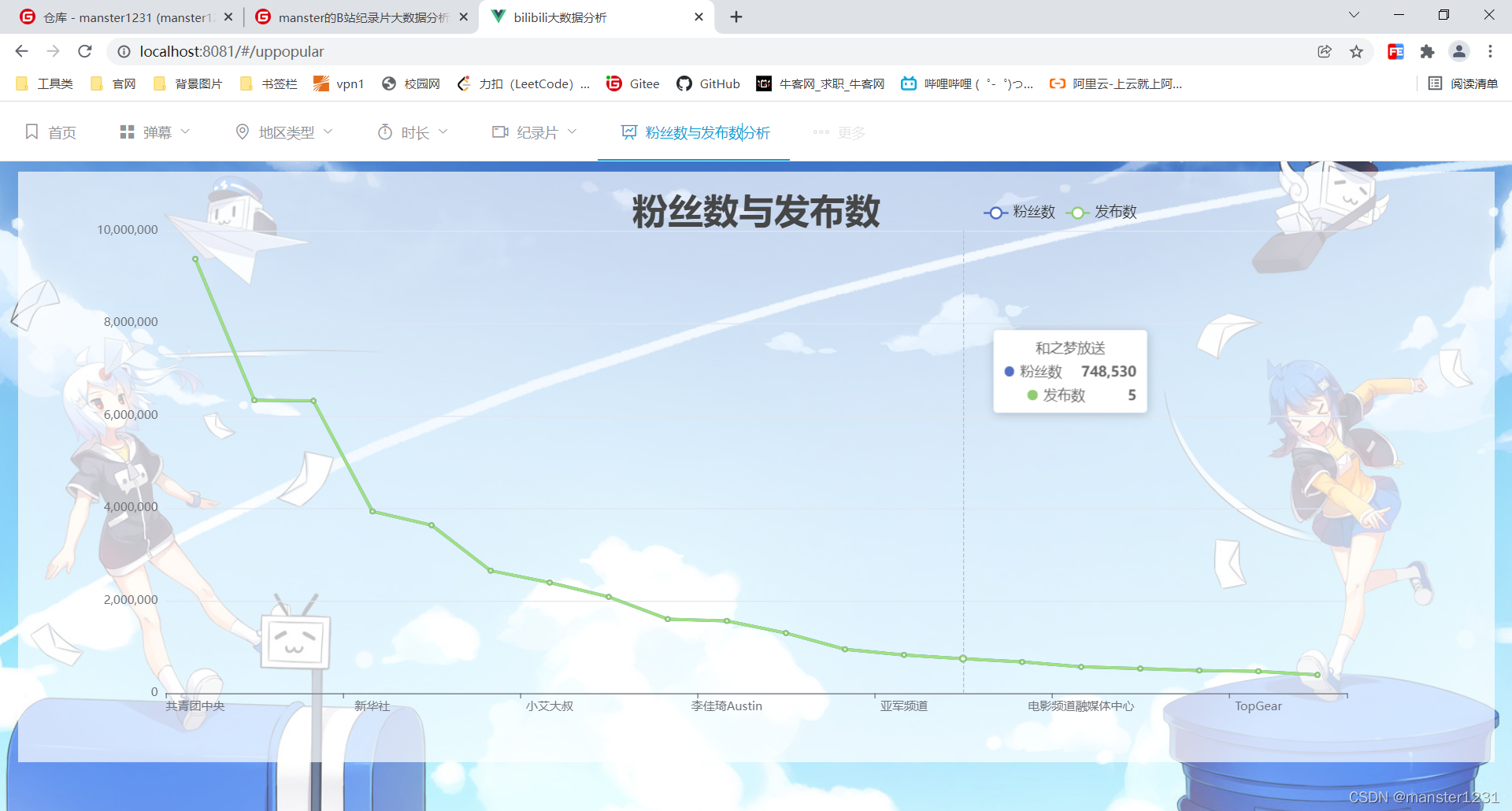Select the bilibili大数据分析 tab
This screenshot has width=1512, height=811.
(x=596, y=17)
